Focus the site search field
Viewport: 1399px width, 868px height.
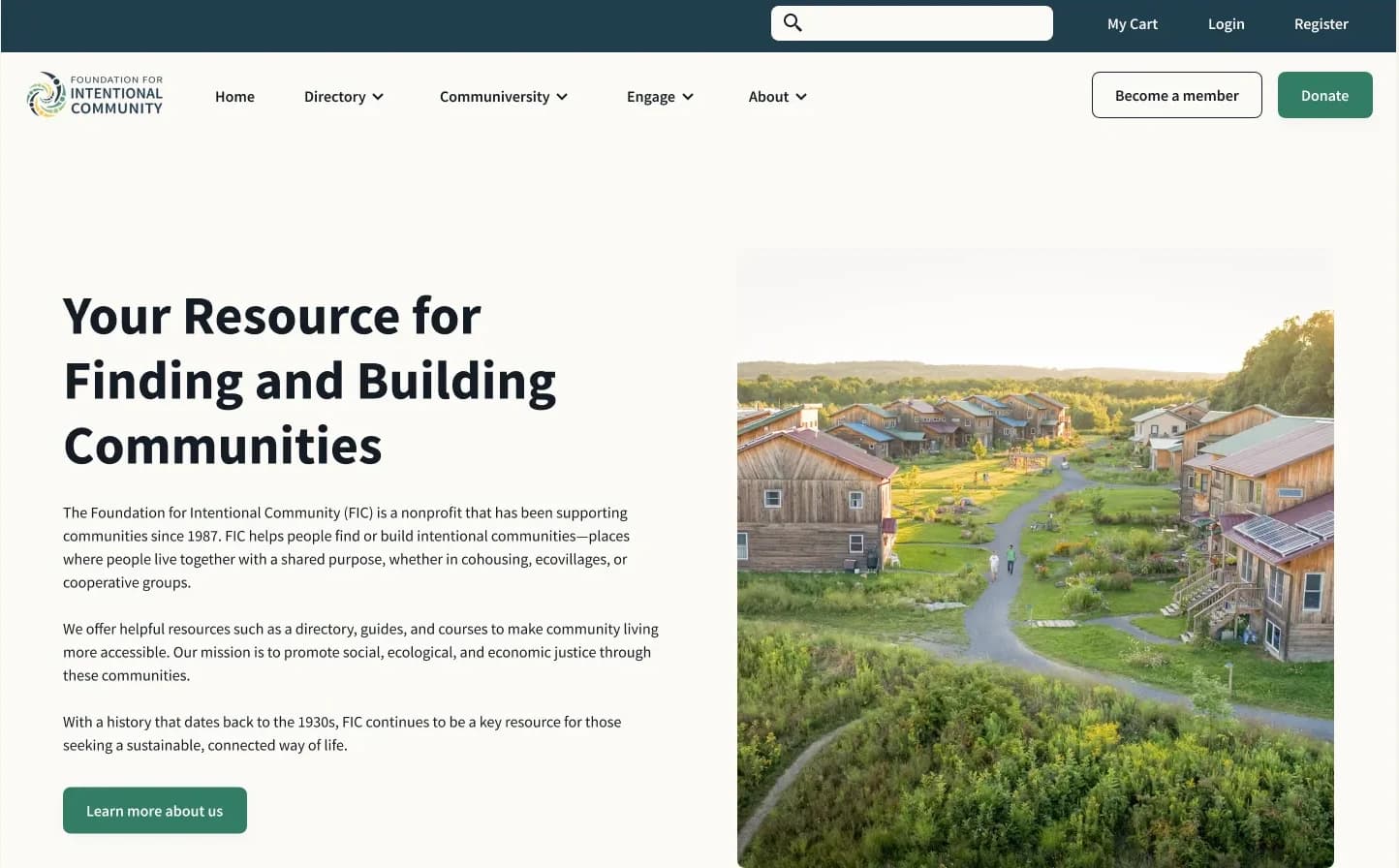(x=912, y=23)
